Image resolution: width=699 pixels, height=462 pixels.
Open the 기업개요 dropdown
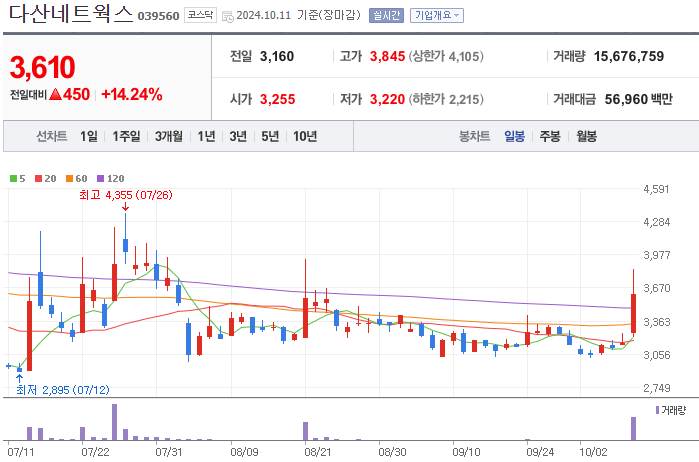click(437, 16)
